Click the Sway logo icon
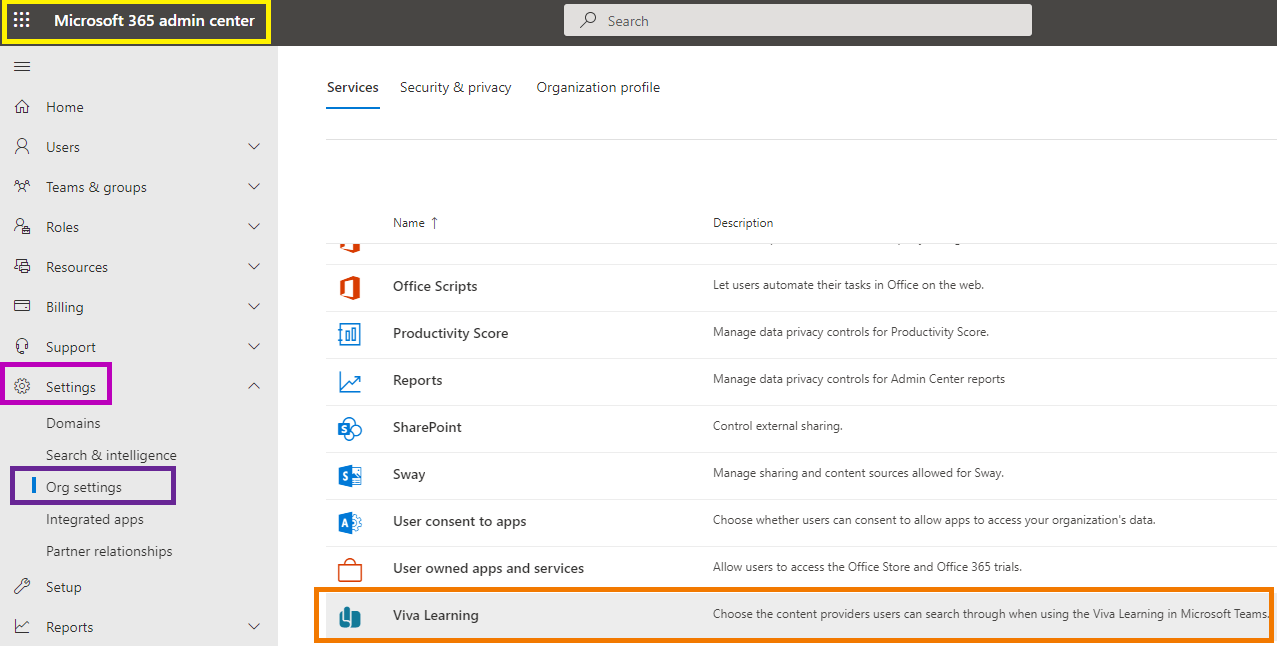 (350, 475)
